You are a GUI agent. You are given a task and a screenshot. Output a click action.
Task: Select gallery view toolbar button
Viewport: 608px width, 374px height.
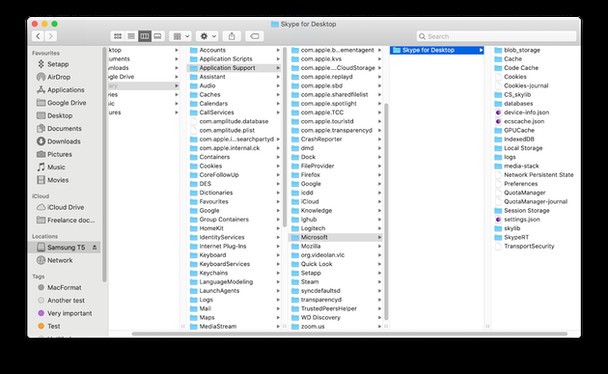[158, 36]
